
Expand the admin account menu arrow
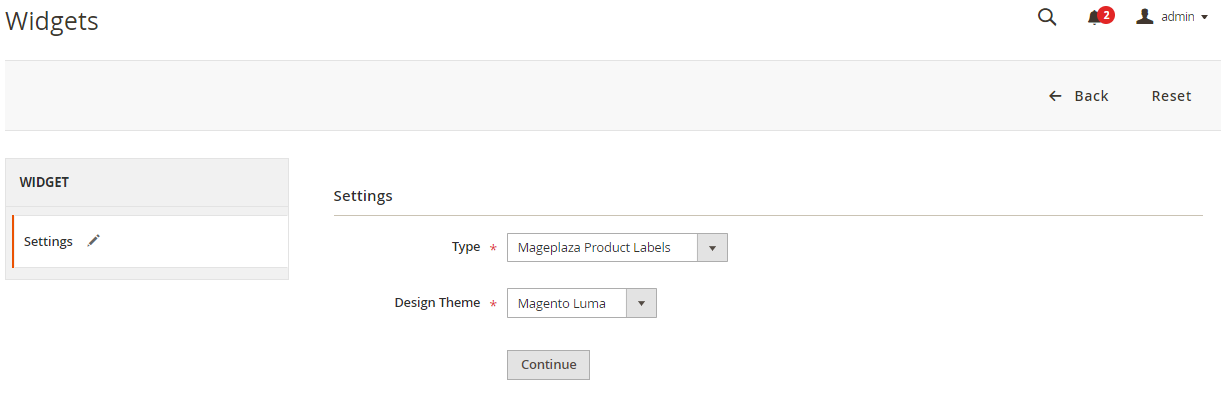click(x=1204, y=17)
